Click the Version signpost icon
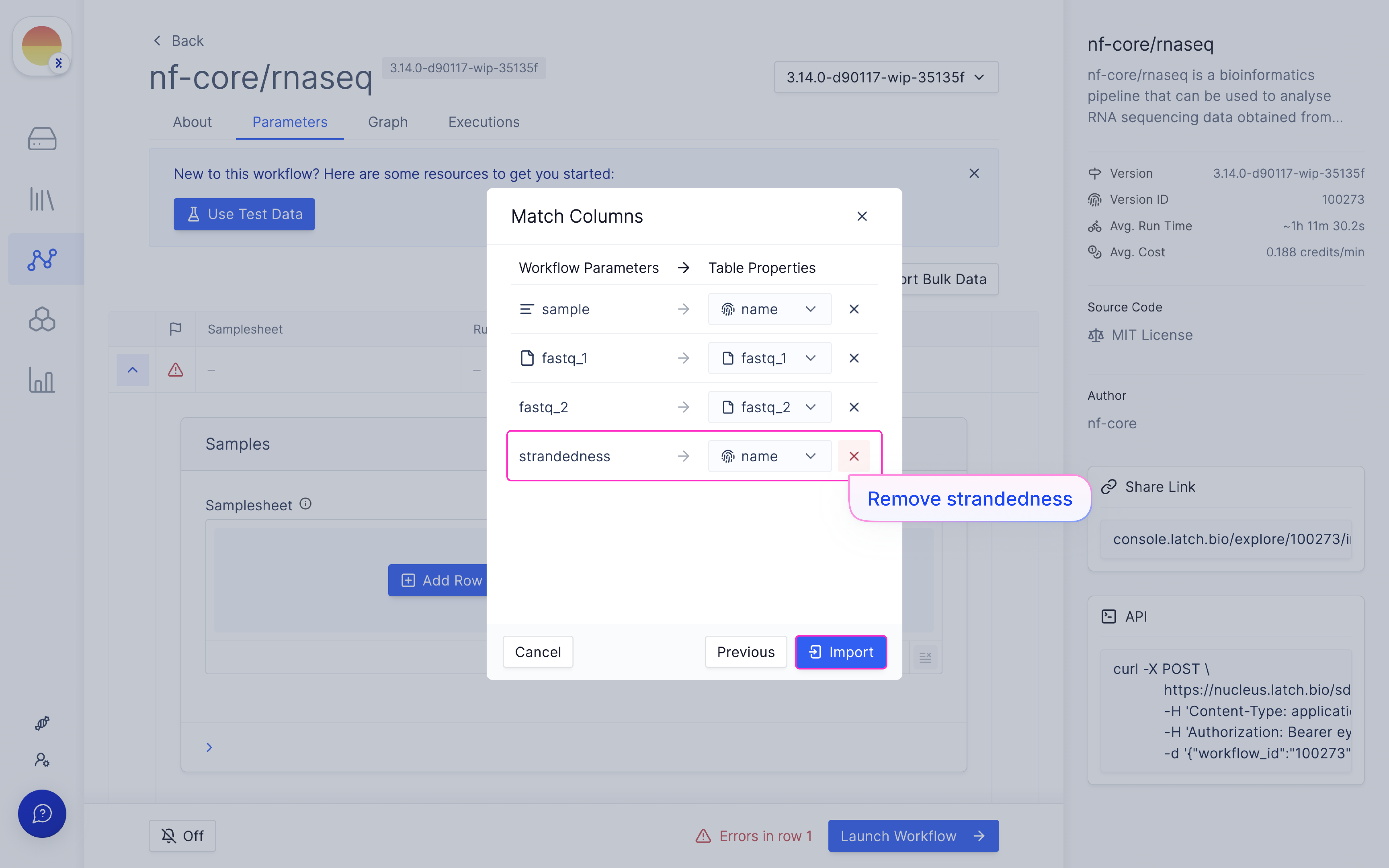 (x=1095, y=173)
